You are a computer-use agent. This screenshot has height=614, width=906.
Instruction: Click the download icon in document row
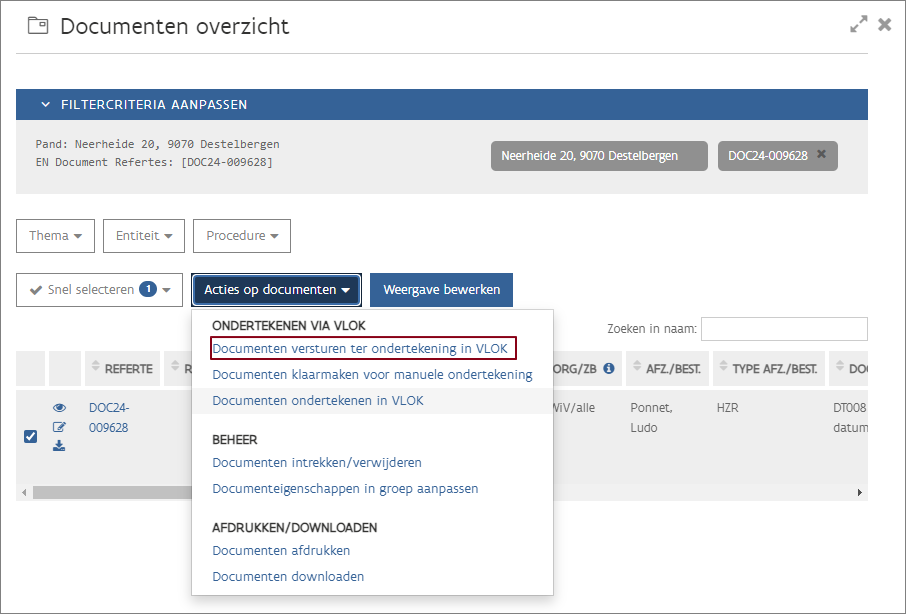pos(59,446)
